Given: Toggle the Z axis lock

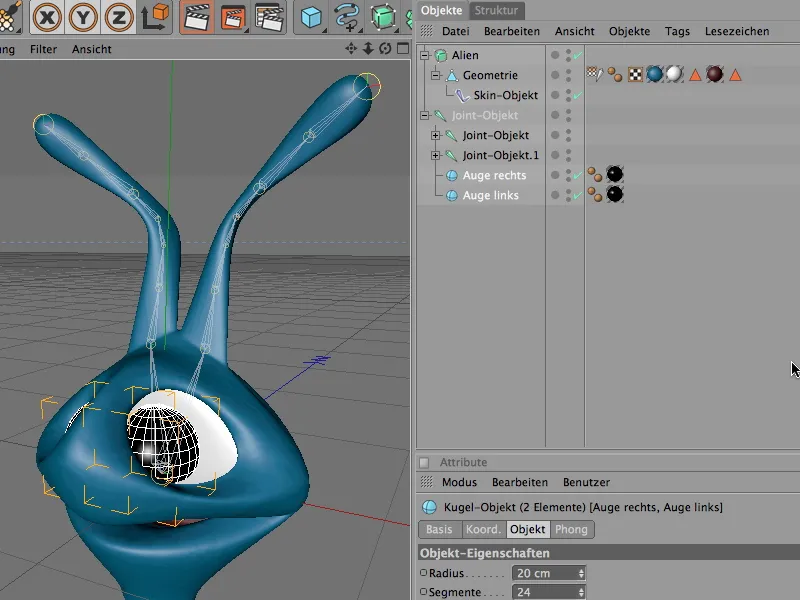Looking at the screenshot, I should coord(119,18).
